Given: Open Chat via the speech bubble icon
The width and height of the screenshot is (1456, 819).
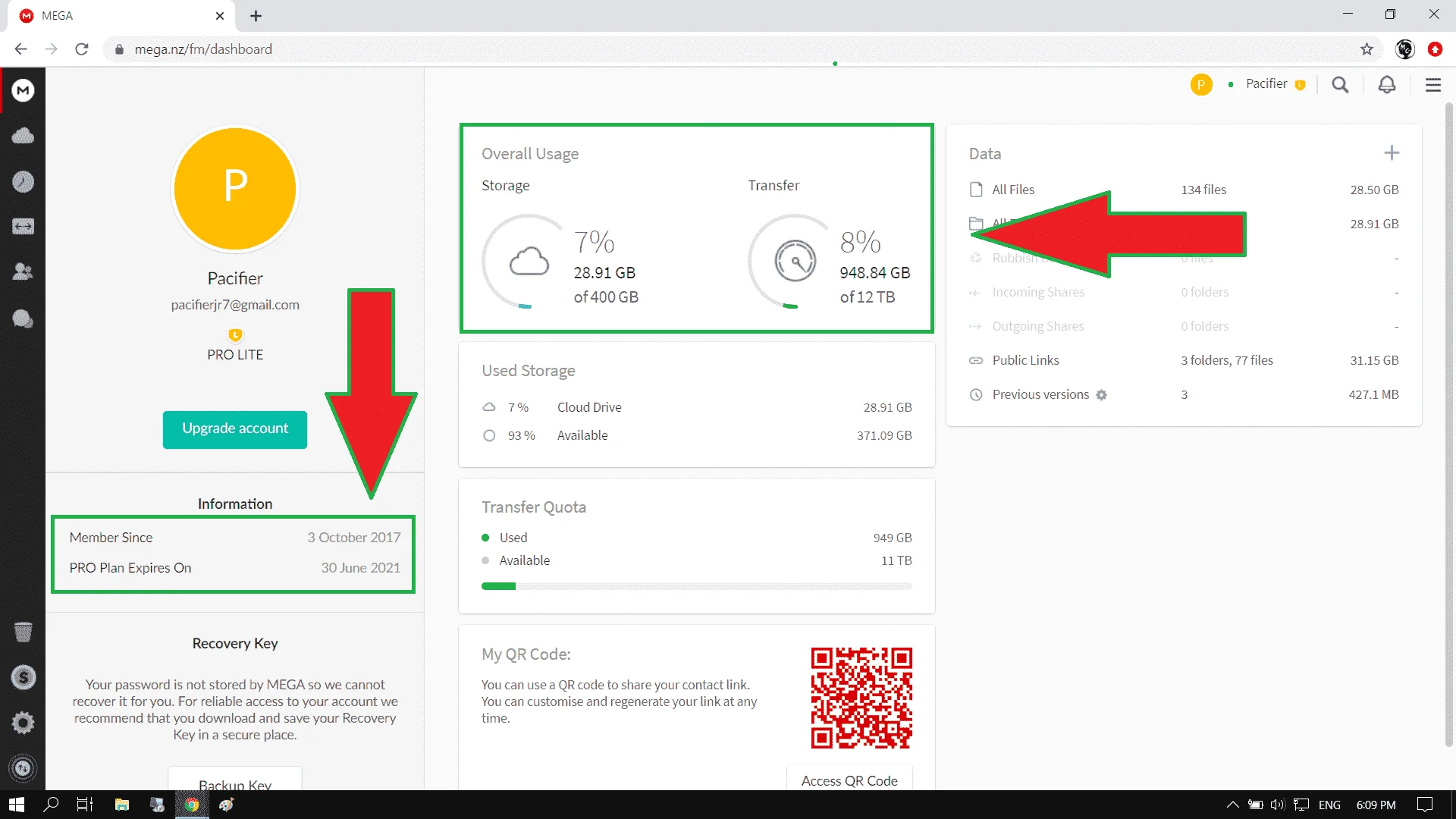Looking at the screenshot, I should [x=23, y=318].
